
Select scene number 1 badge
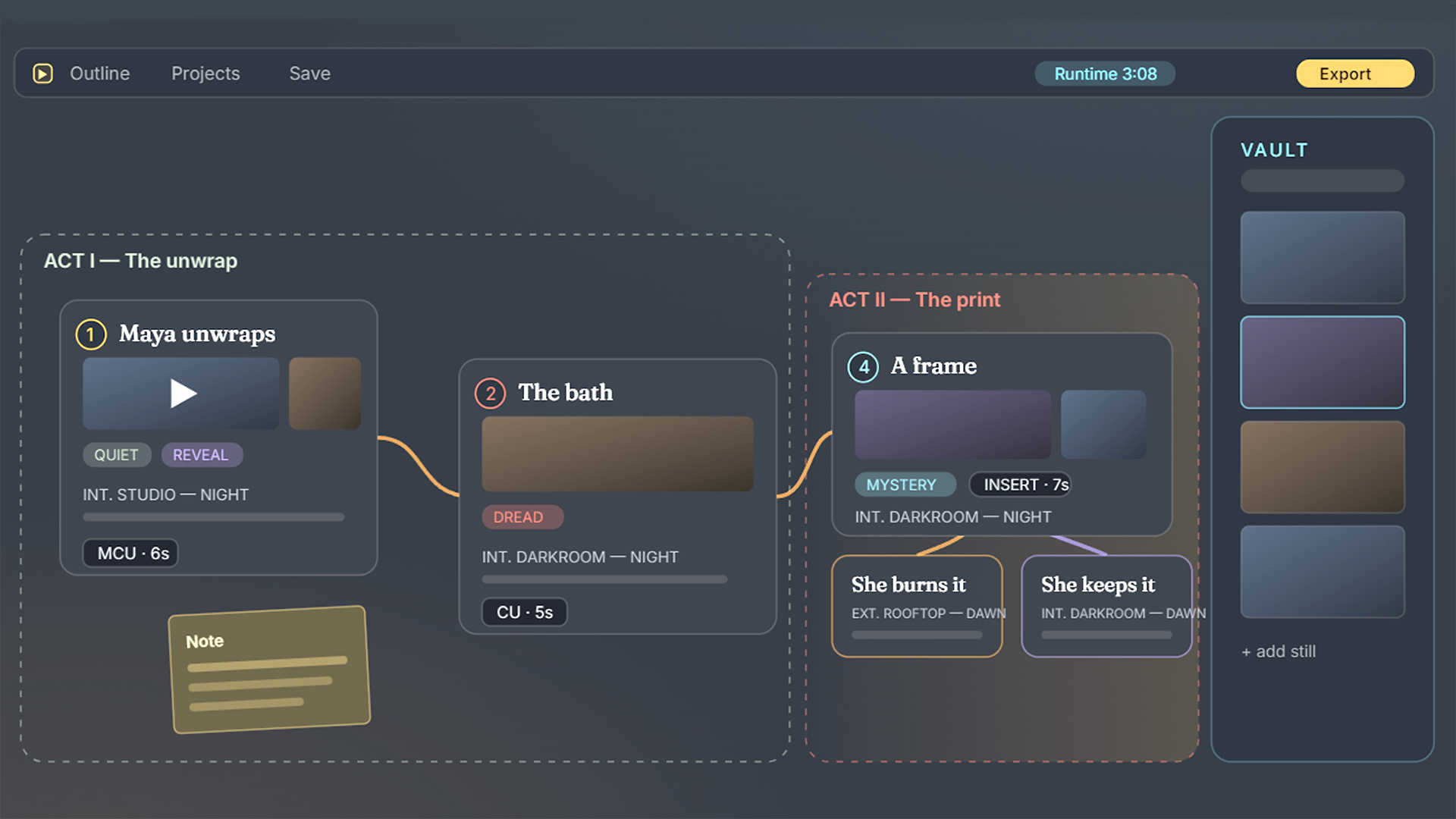(x=91, y=334)
